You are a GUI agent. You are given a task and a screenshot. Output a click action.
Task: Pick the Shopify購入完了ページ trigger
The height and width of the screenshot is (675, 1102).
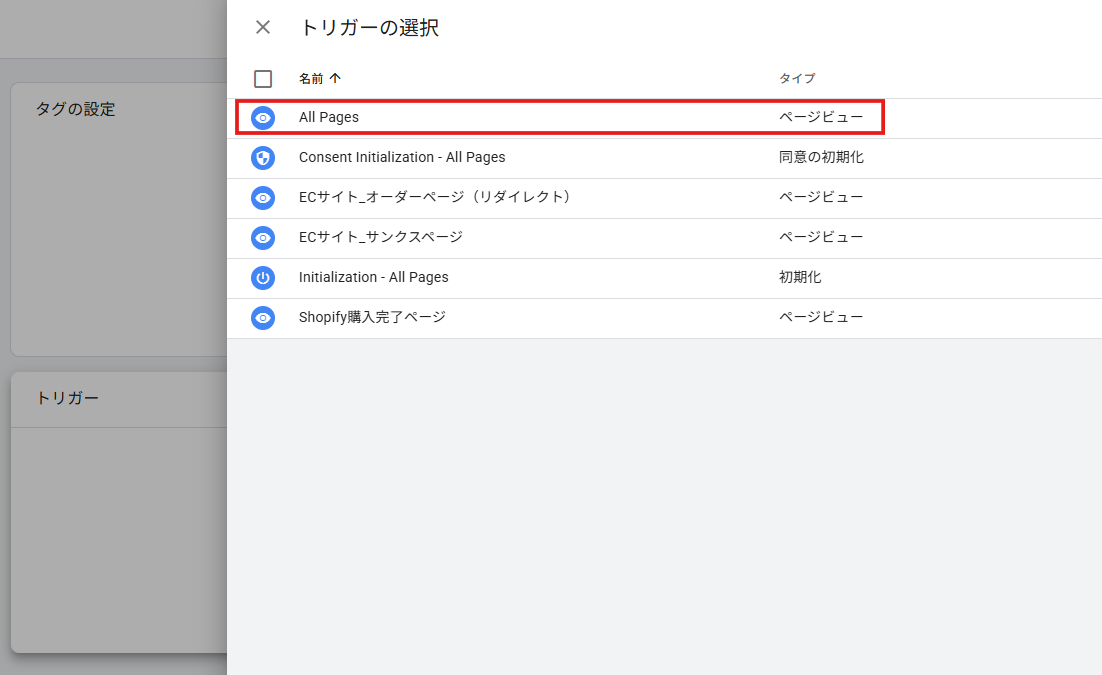[372, 318]
